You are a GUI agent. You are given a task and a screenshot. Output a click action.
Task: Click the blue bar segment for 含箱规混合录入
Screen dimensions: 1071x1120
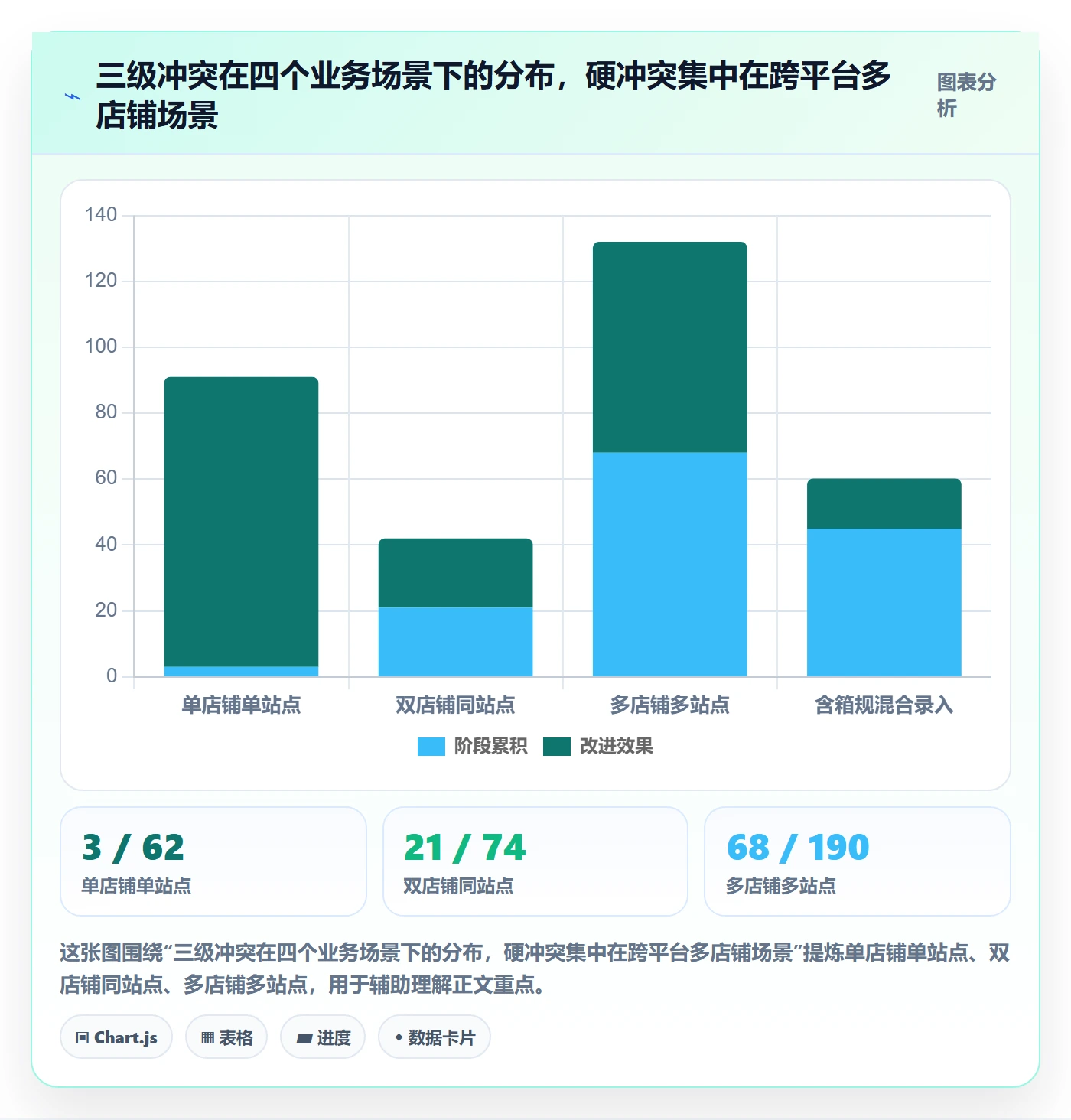[x=884, y=603]
